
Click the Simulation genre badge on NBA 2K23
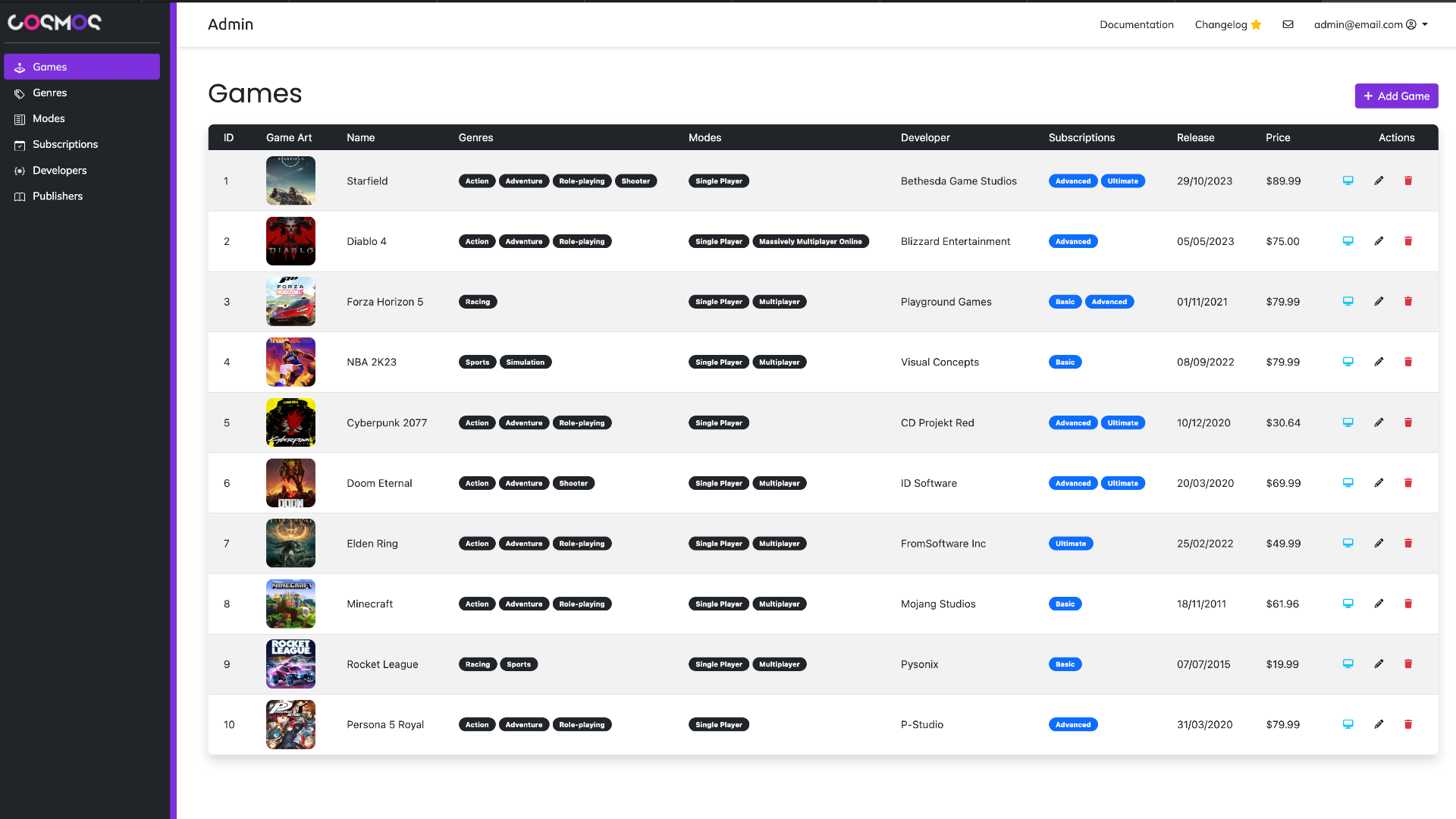[x=526, y=362]
